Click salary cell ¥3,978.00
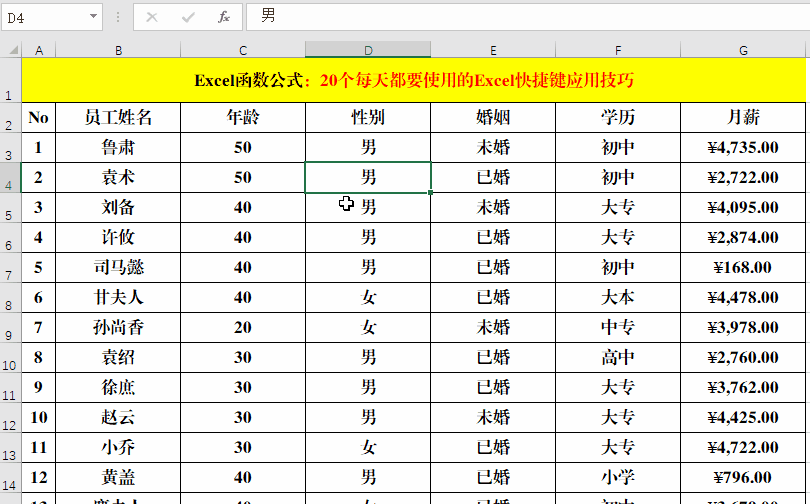 pyautogui.click(x=743, y=327)
